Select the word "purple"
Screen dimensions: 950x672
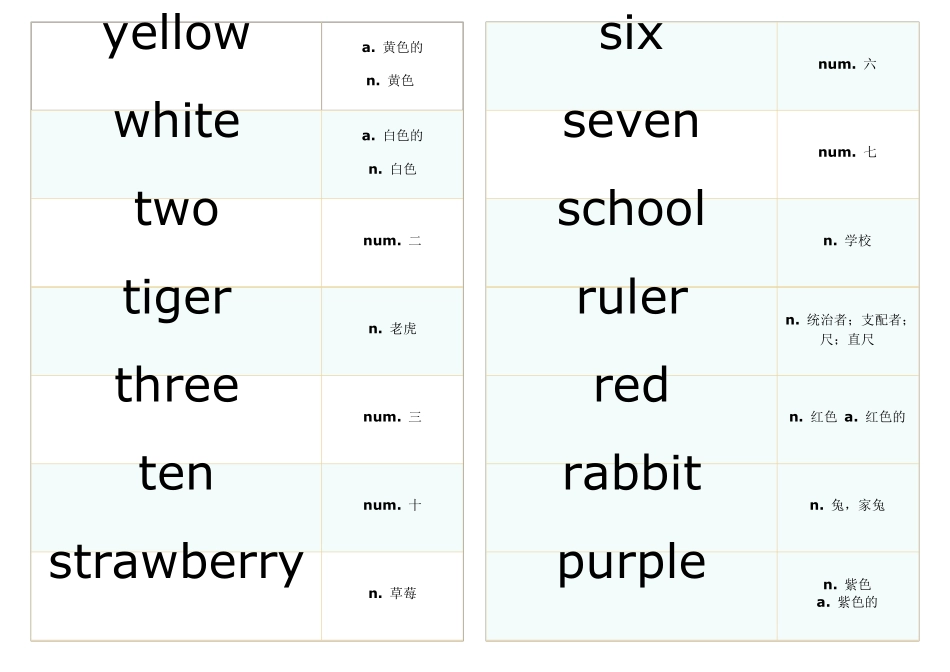click(631, 562)
